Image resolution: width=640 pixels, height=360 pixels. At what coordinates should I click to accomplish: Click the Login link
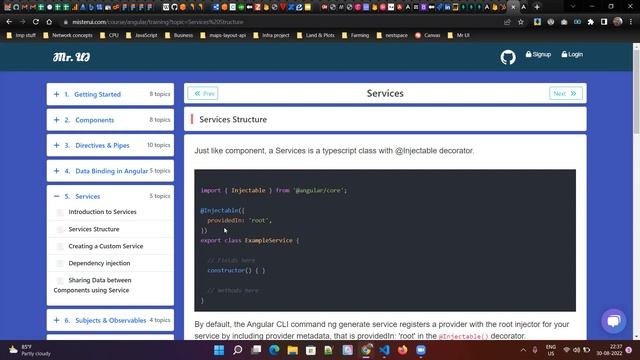click(x=572, y=54)
